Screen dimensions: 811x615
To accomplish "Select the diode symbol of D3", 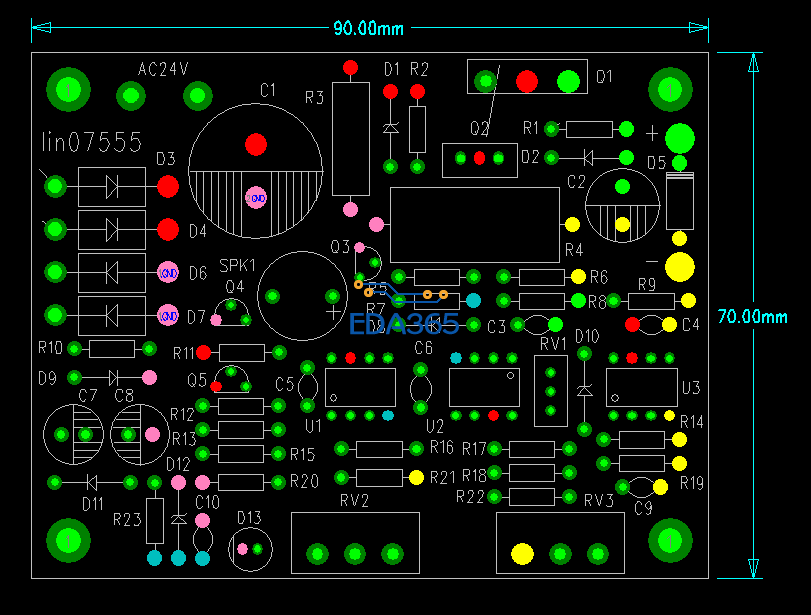I will [x=112, y=187].
